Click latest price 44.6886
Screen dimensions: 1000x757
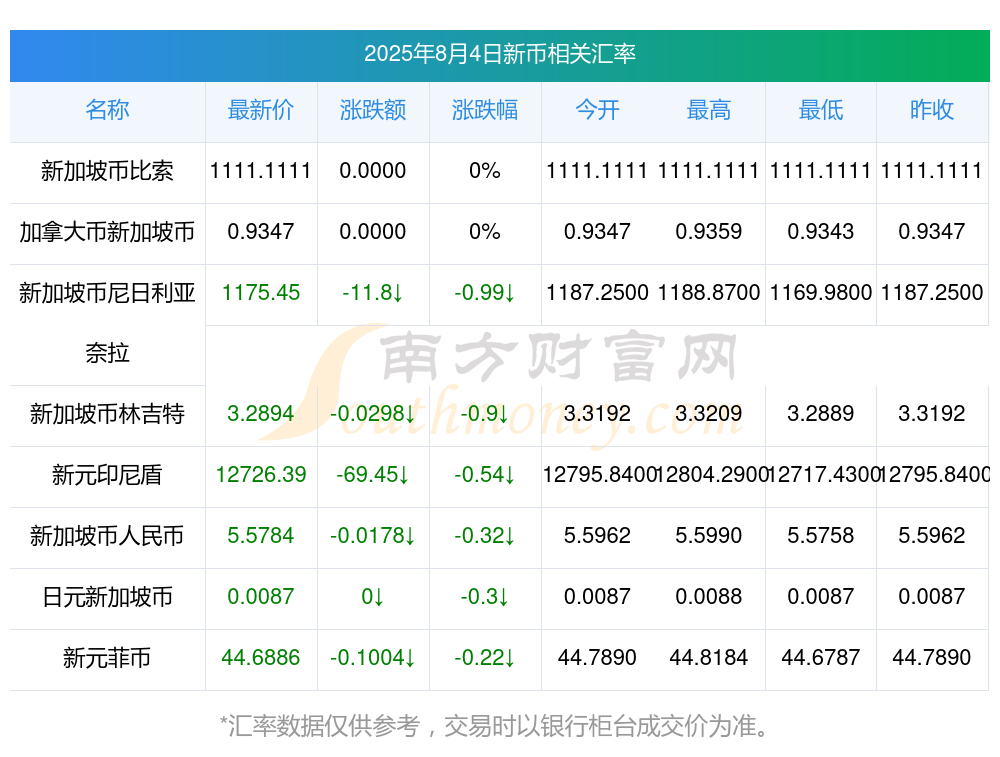[260, 658]
